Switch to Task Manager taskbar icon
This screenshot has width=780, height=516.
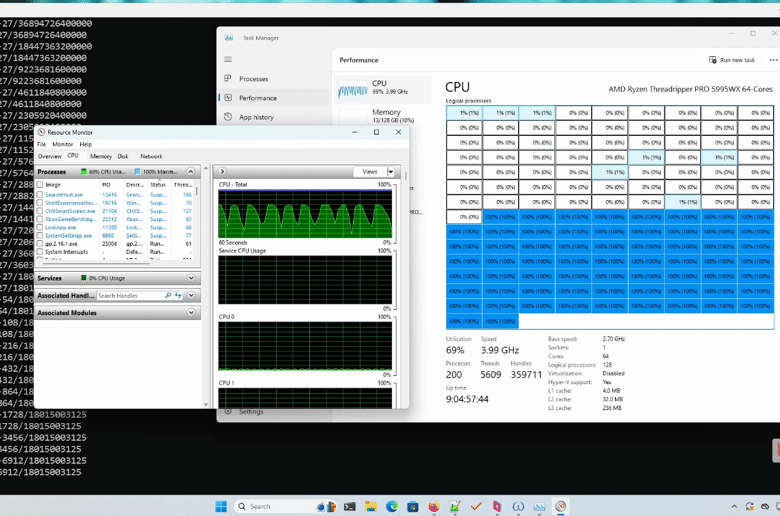[x=539, y=507]
